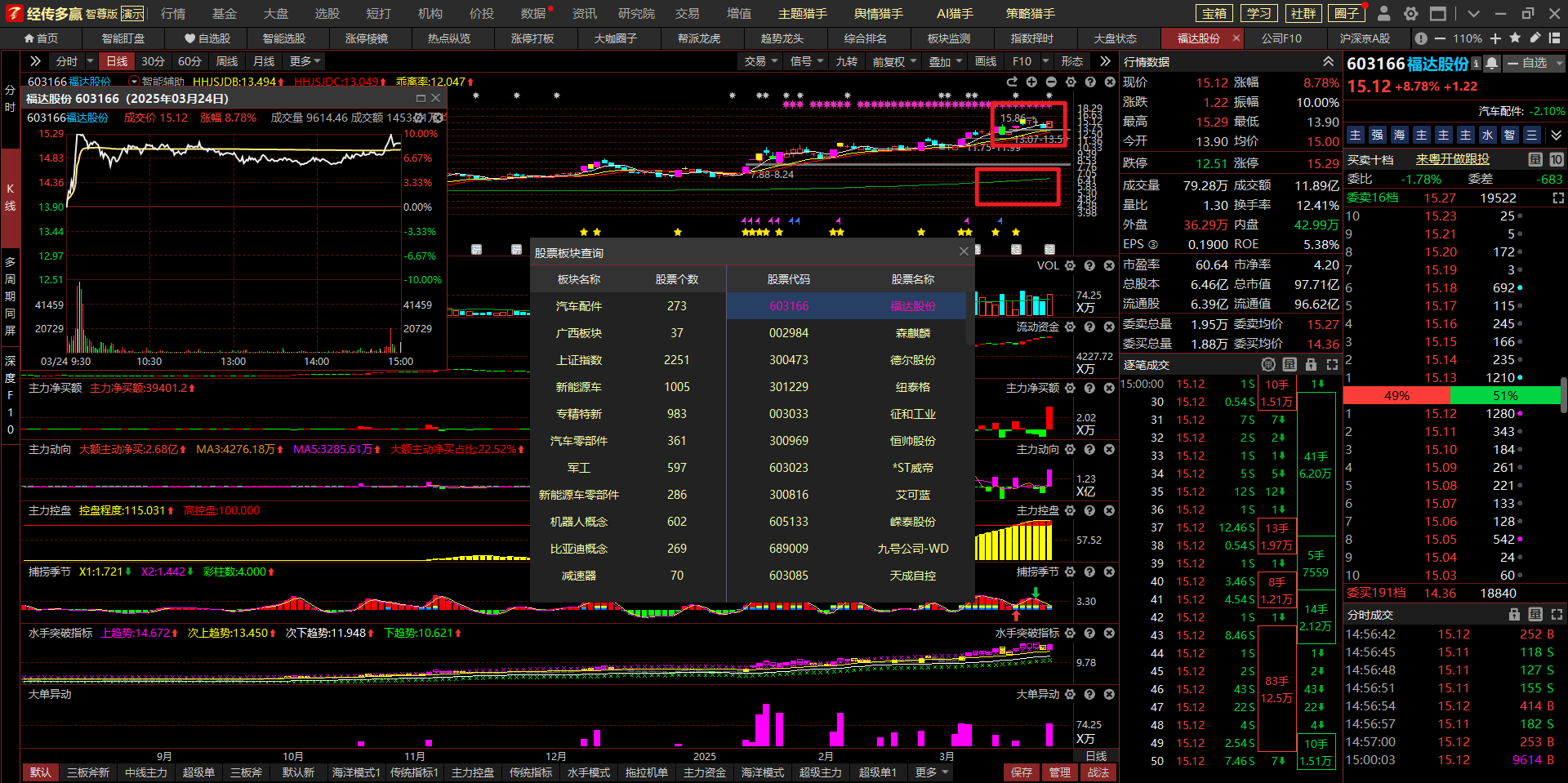The image size is (1568, 783).
Task: Click the lock icon in 分时成交 header
Action: tap(1514, 615)
